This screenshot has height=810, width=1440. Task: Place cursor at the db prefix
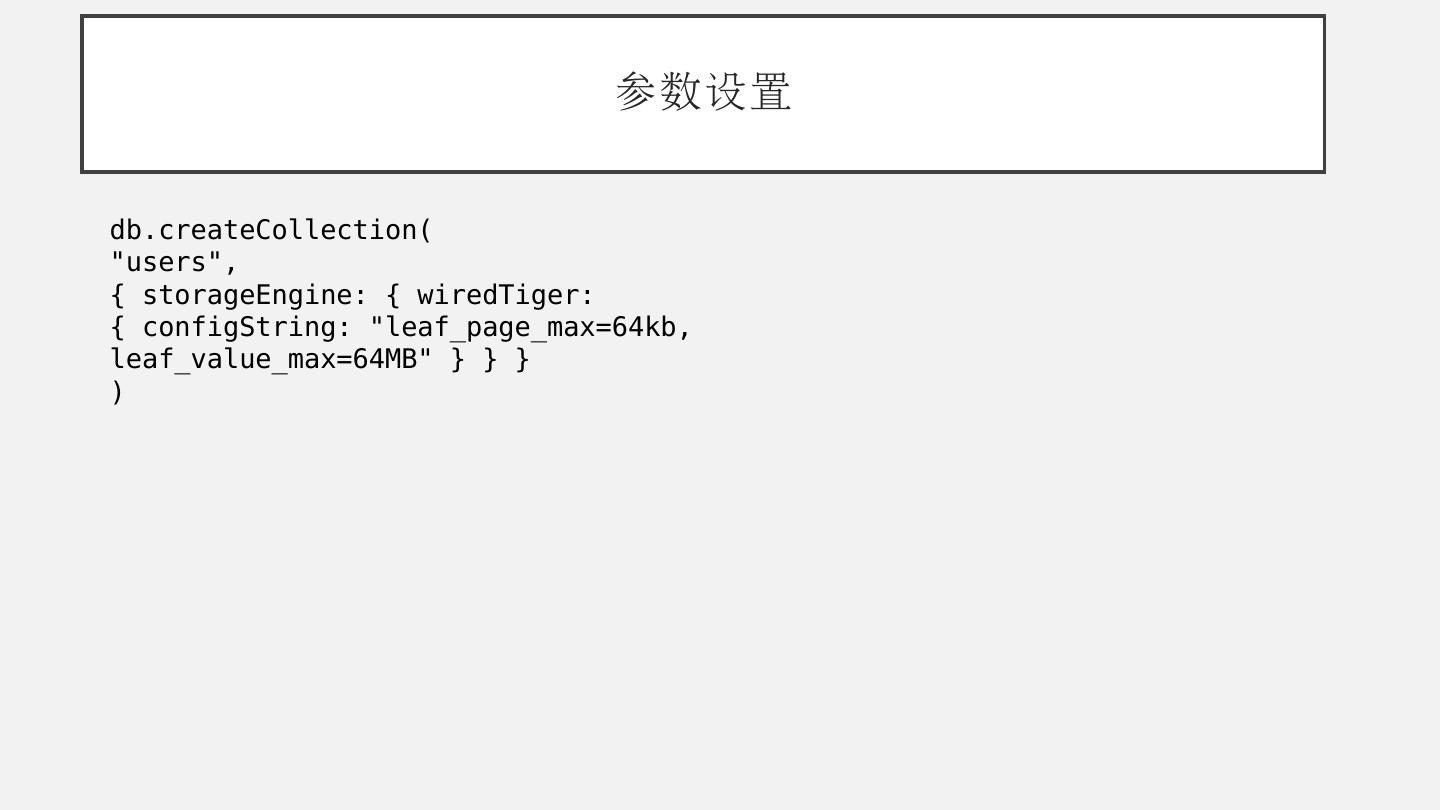coord(125,230)
